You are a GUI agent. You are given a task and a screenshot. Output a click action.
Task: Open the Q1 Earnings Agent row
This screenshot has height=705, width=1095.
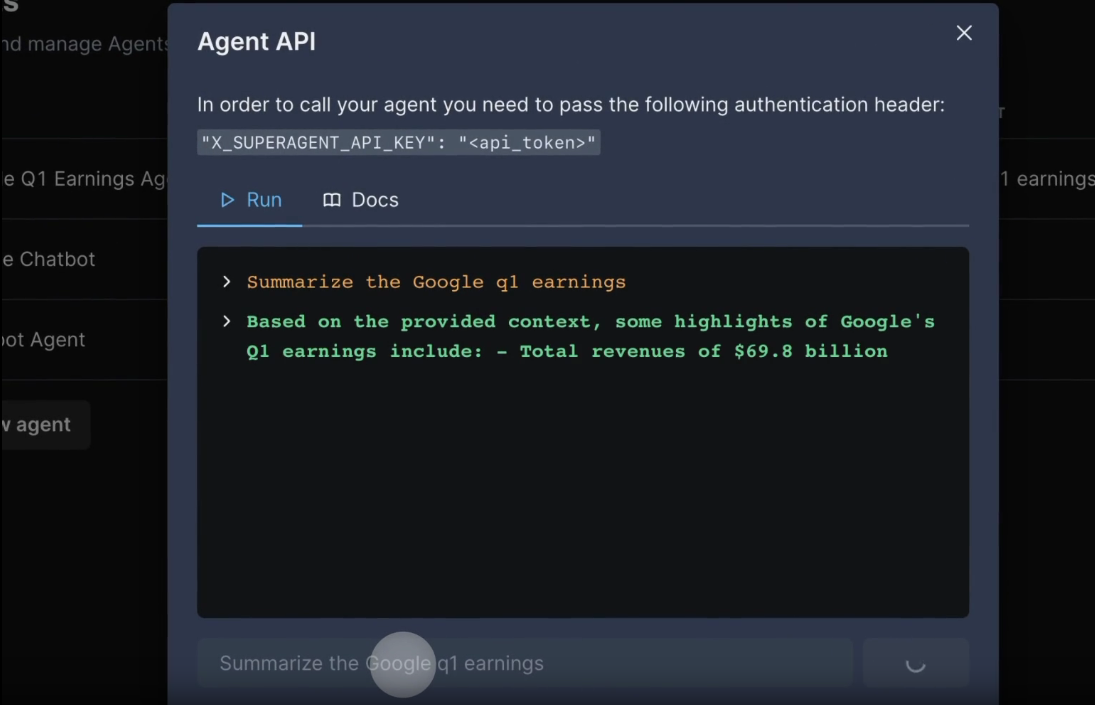pyautogui.click(x=84, y=179)
